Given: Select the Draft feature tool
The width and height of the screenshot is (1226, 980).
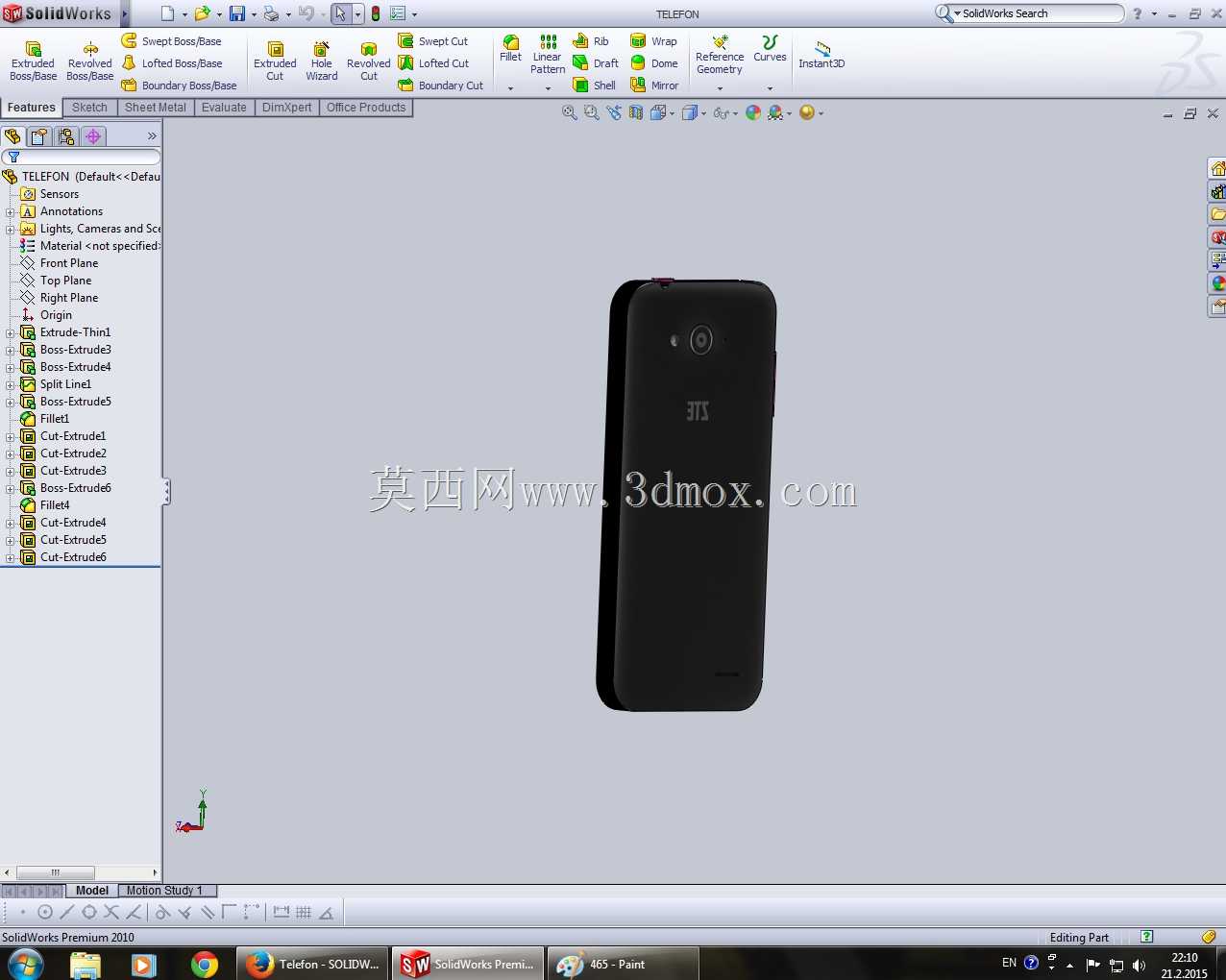Looking at the screenshot, I should point(596,63).
